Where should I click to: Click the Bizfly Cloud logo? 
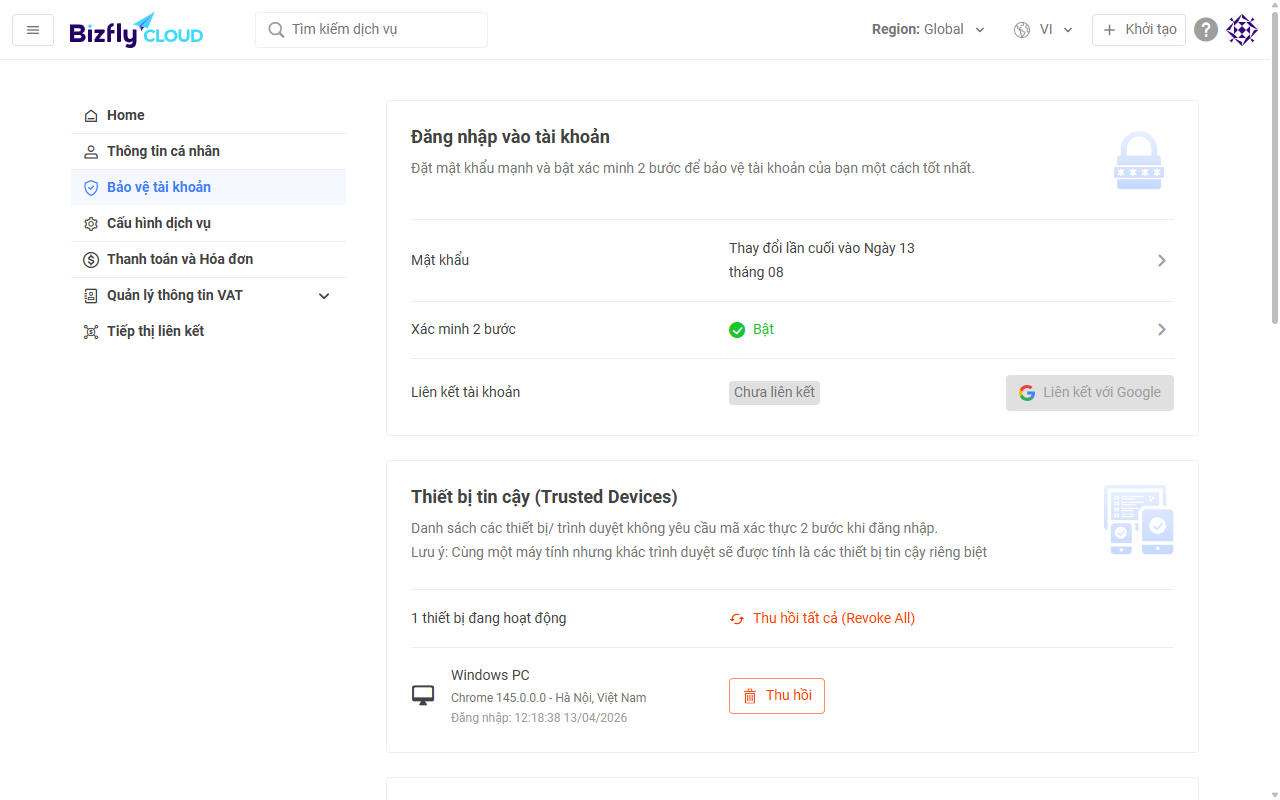tap(136, 30)
